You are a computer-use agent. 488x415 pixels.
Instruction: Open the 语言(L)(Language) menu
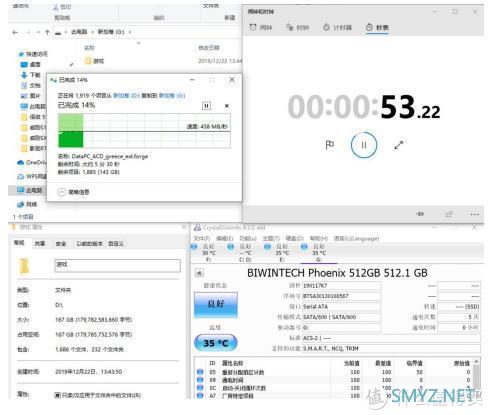pyautogui.click(x=356, y=238)
